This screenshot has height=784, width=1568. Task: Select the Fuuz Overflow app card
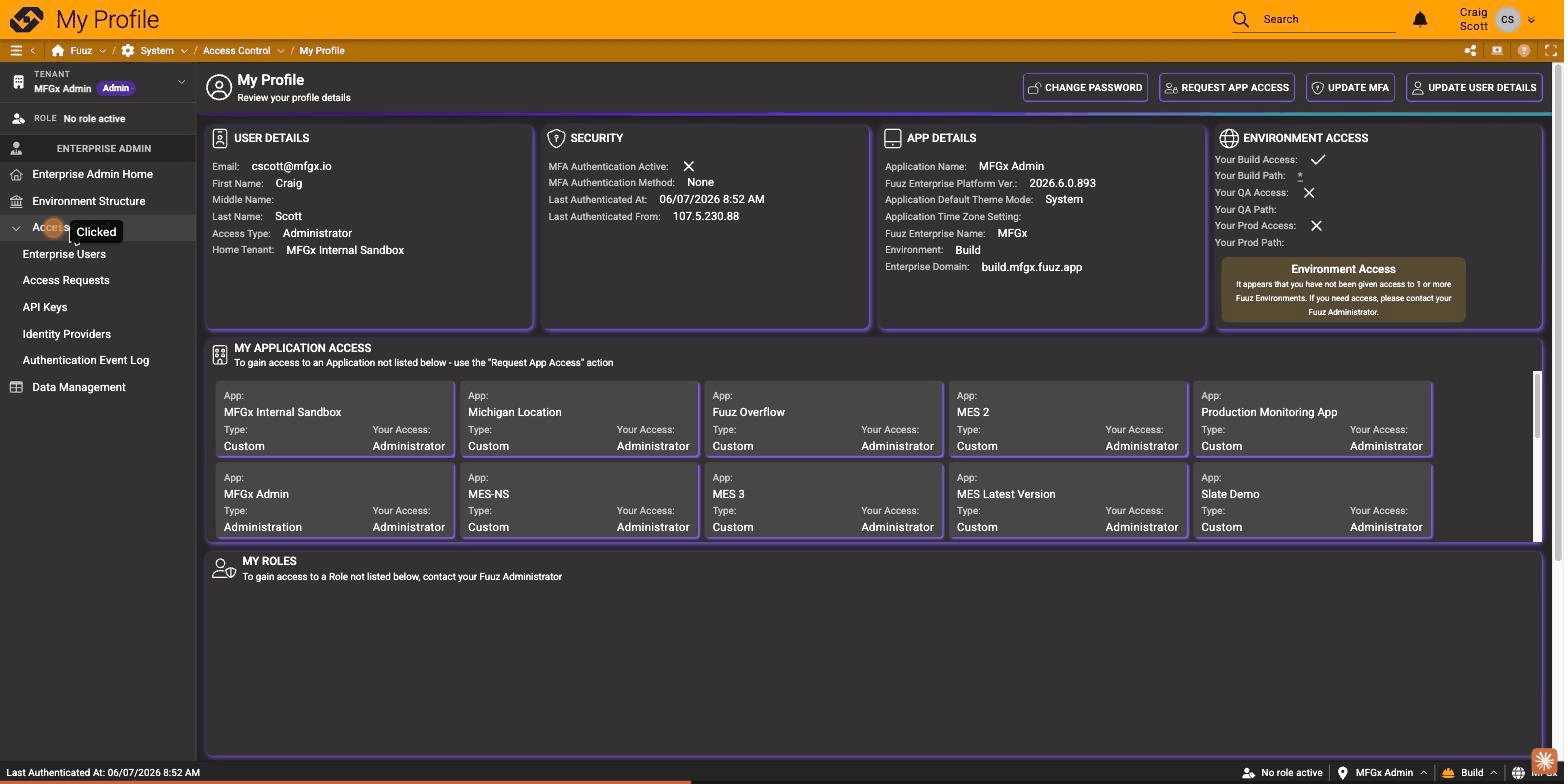click(824, 419)
